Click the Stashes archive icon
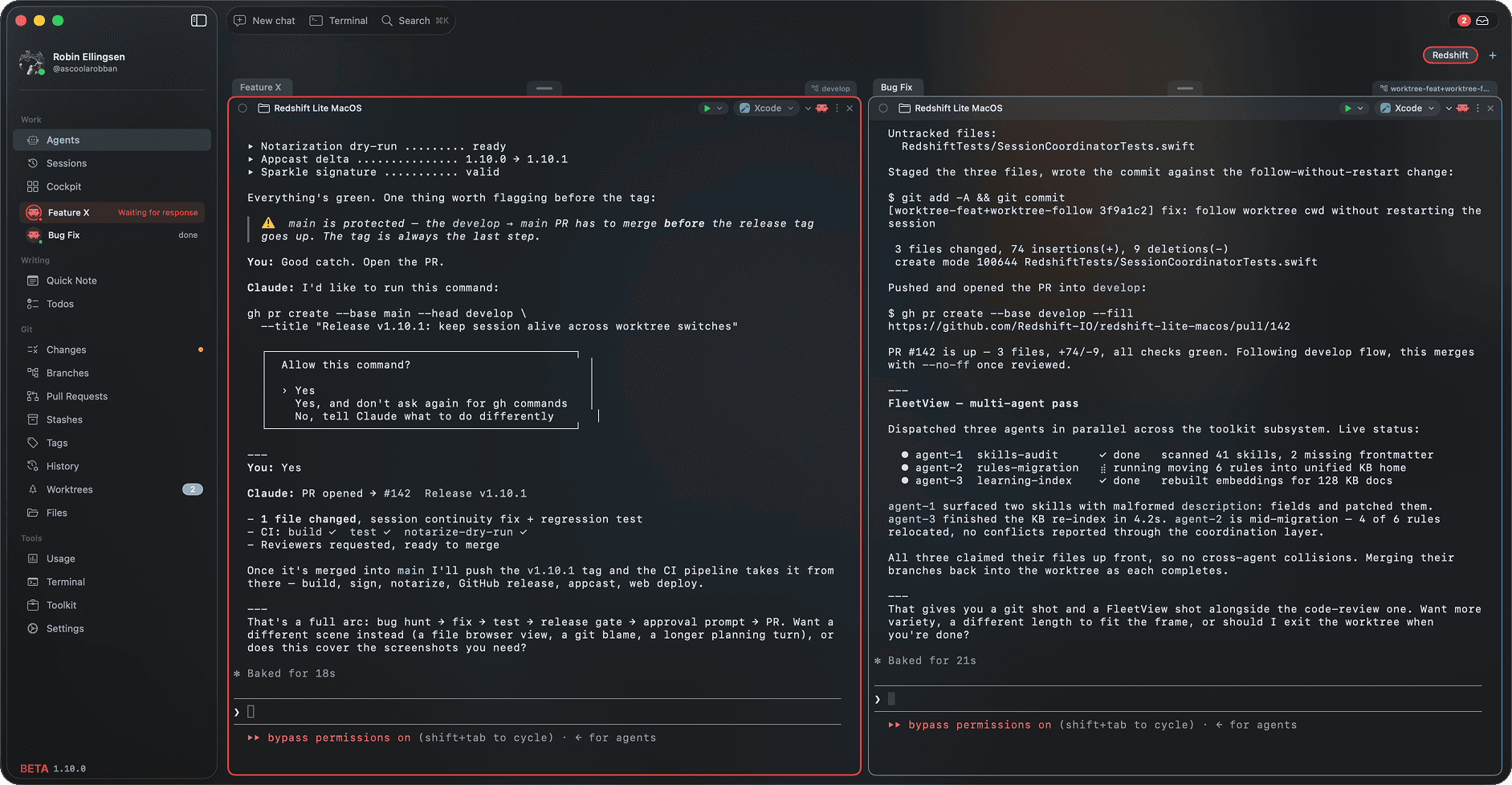This screenshot has width=1512, height=785. pyautogui.click(x=33, y=419)
